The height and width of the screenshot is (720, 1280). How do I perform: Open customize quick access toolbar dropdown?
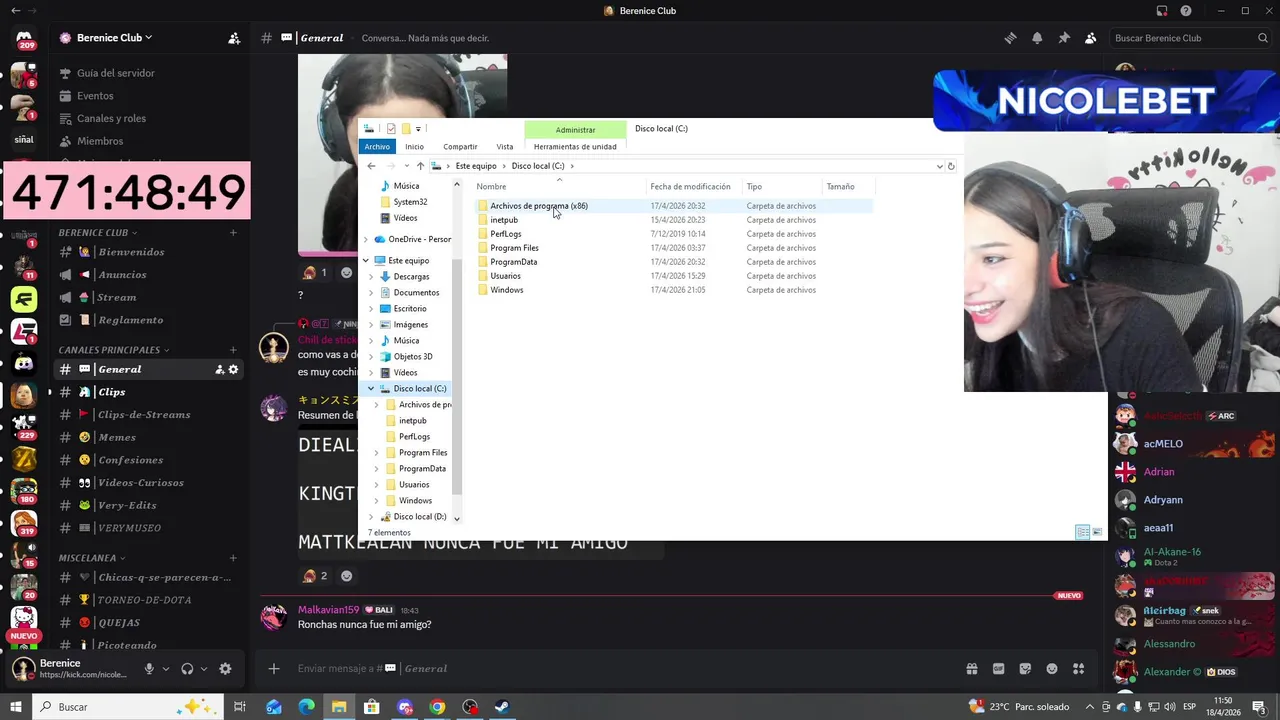(x=418, y=129)
